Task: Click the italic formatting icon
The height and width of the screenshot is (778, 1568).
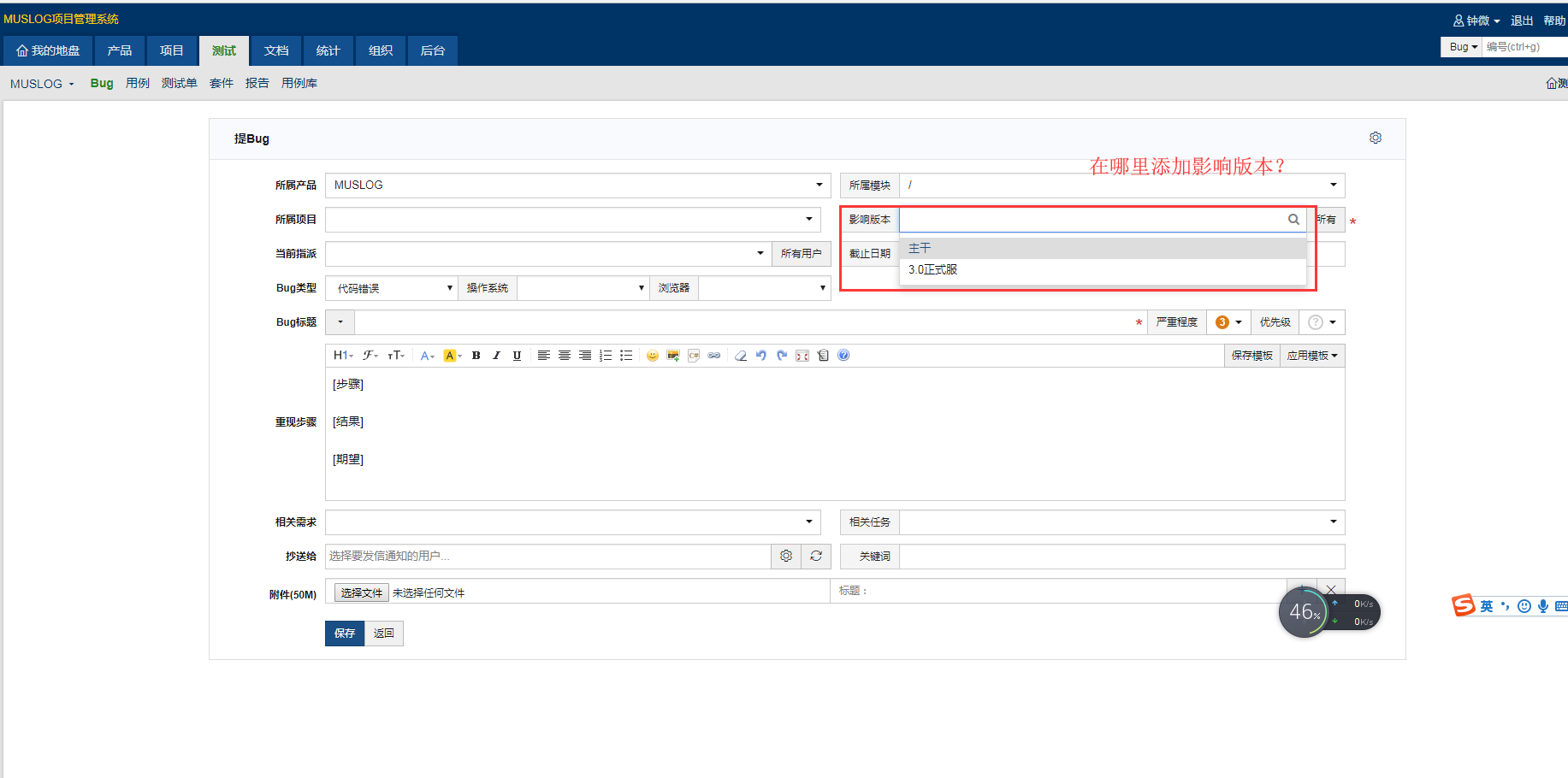Action: [x=496, y=356]
